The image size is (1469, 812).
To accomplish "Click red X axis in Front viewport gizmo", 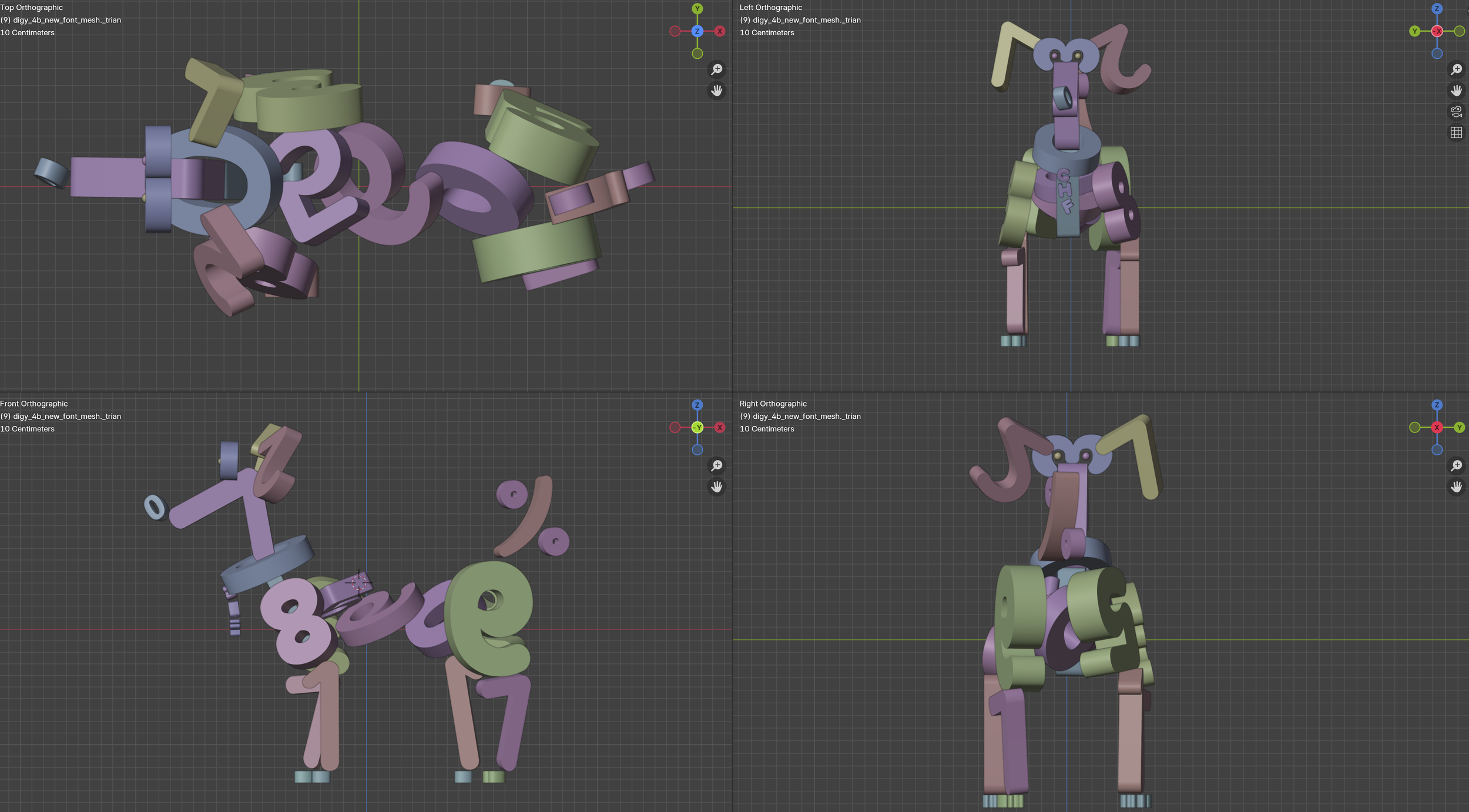I will tap(720, 427).
